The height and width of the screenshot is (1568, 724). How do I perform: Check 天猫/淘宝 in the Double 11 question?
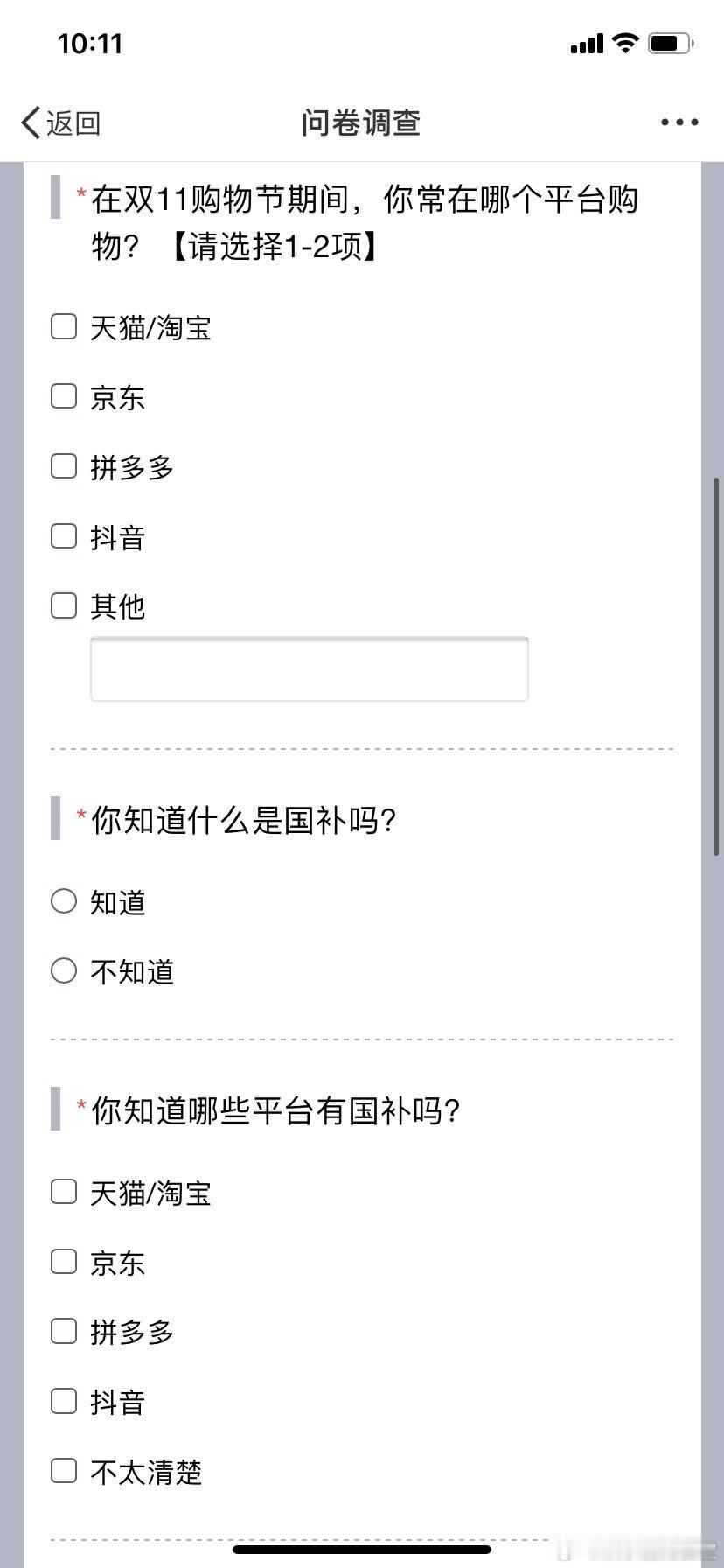64,326
